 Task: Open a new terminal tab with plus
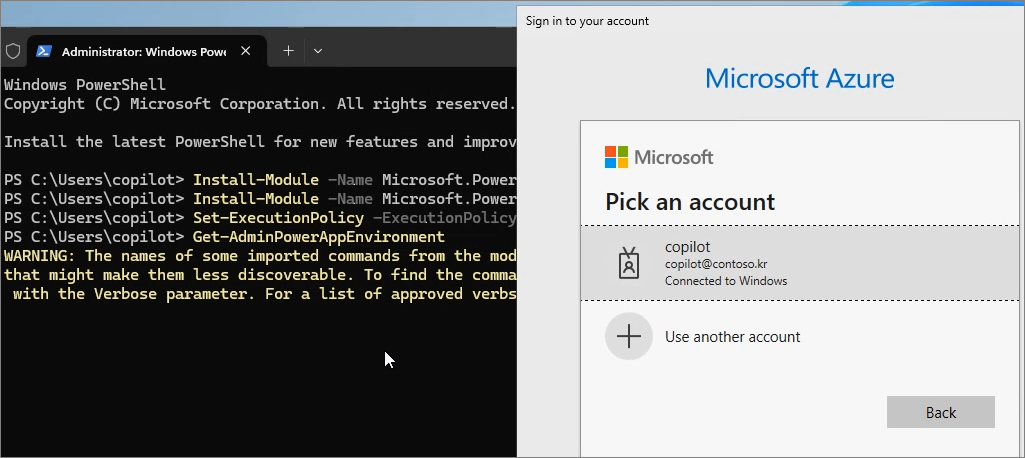[x=288, y=51]
